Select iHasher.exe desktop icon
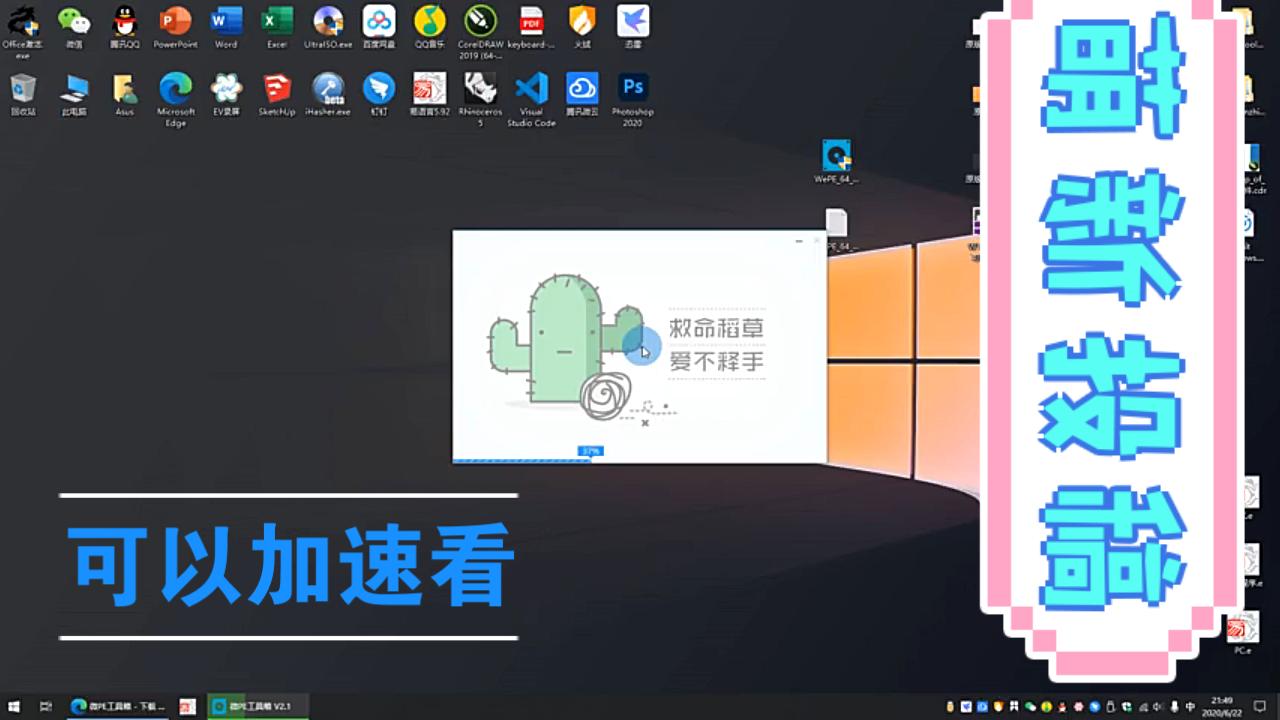 click(328, 95)
